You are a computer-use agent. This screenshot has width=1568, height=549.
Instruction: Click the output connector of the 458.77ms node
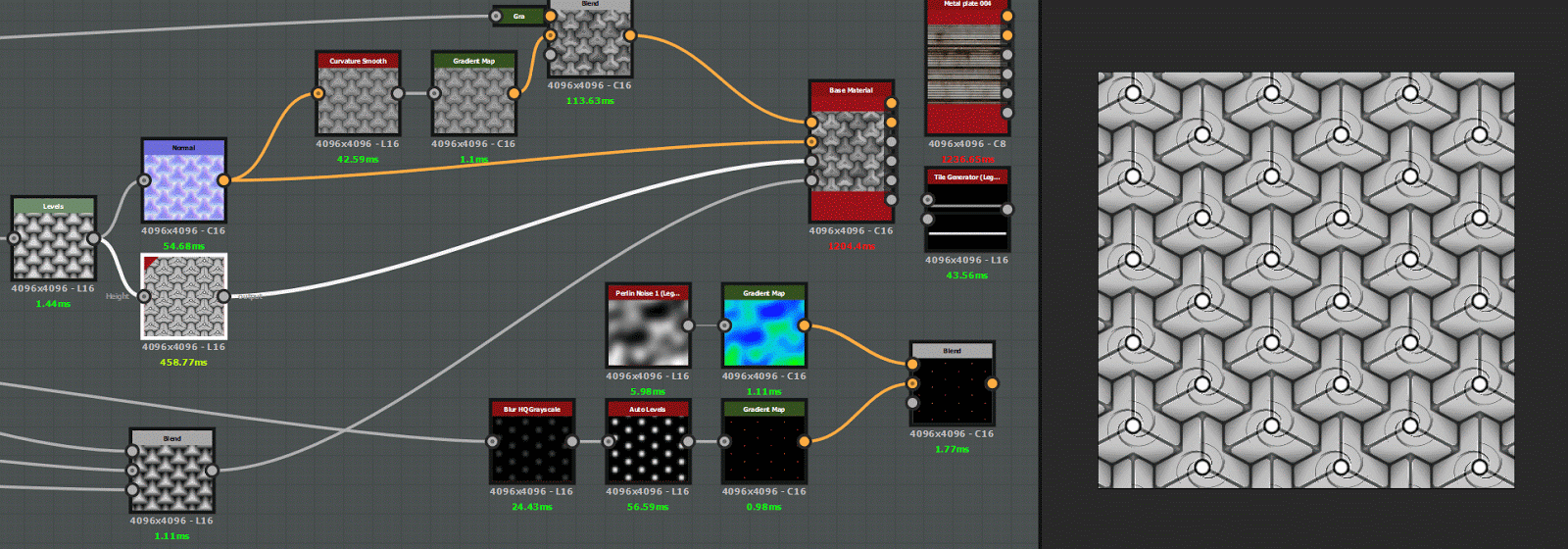click(x=223, y=296)
